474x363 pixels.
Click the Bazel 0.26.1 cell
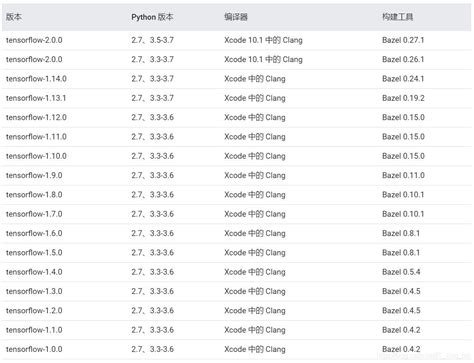[403, 59]
